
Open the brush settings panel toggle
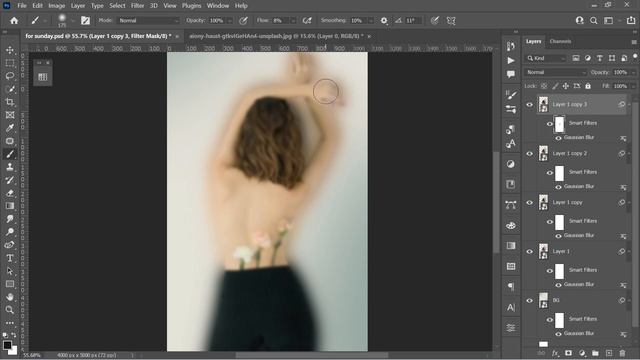click(85, 20)
